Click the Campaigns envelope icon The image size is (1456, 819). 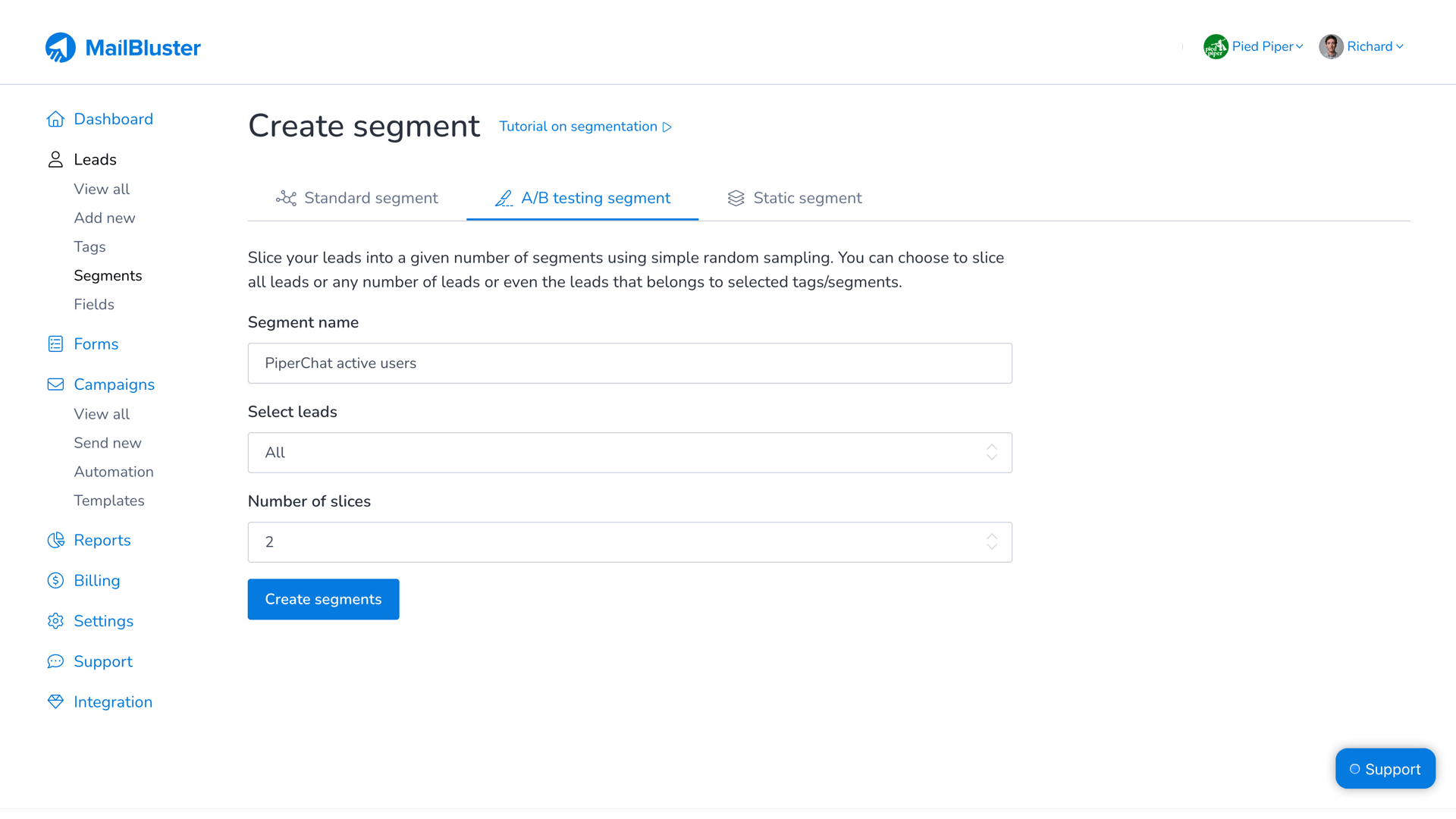55,384
